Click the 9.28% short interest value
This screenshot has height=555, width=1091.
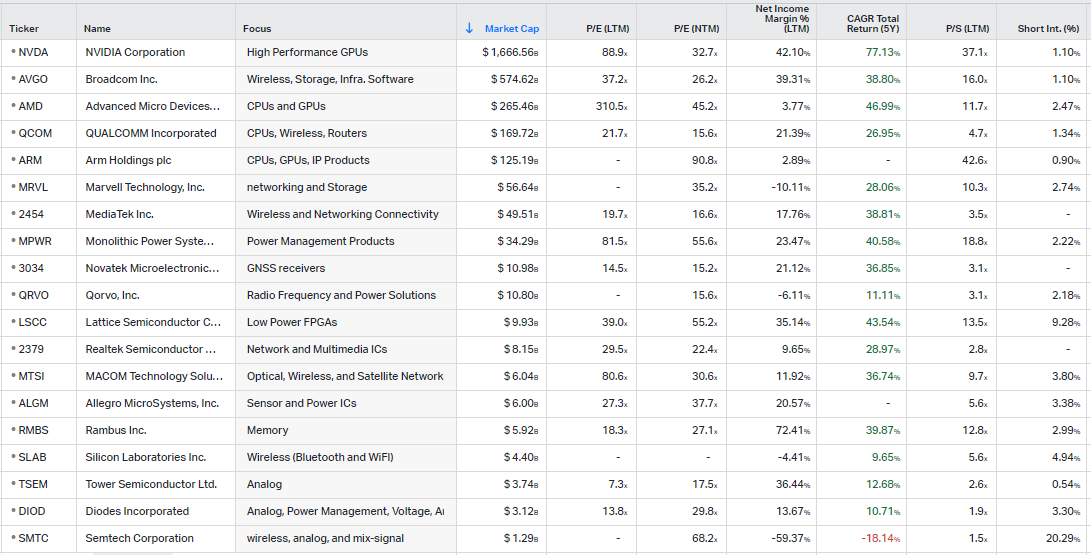pos(1065,322)
